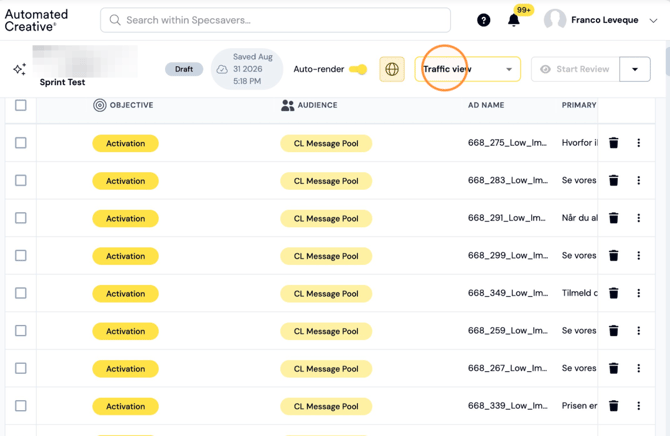
Task: Open three-dot menu for 668_283_Low_Im row
Action: (x=638, y=180)
